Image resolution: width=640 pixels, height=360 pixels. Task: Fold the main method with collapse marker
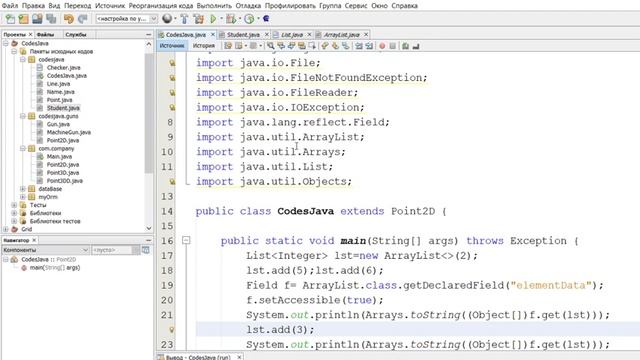[186, 241]
